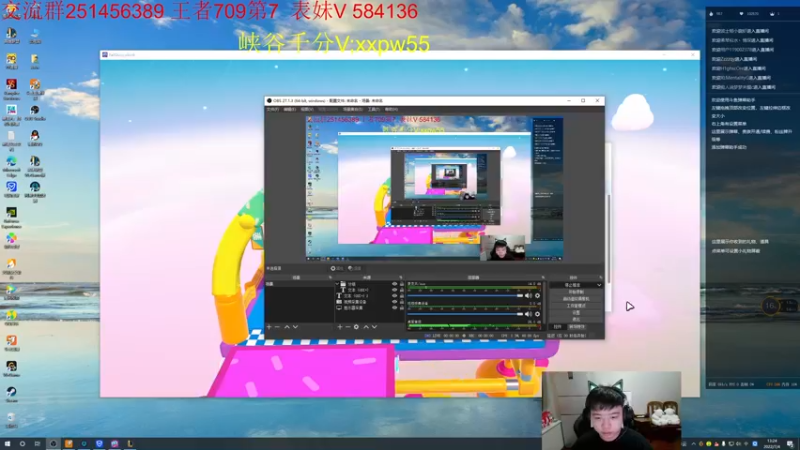800x450 pixels.
Task: Open the QQ penguin desktop shortcut
Action: click(x=35, y=137)
